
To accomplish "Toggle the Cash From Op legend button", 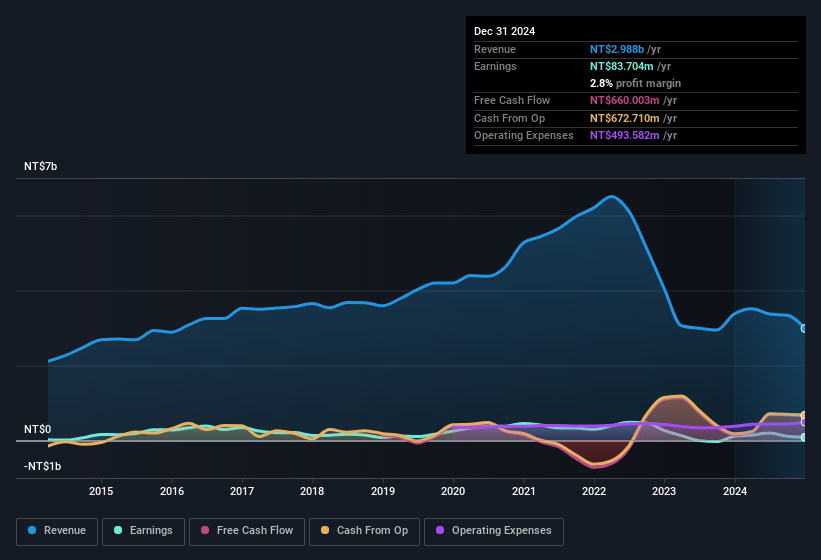I will [x=364, y=531].
